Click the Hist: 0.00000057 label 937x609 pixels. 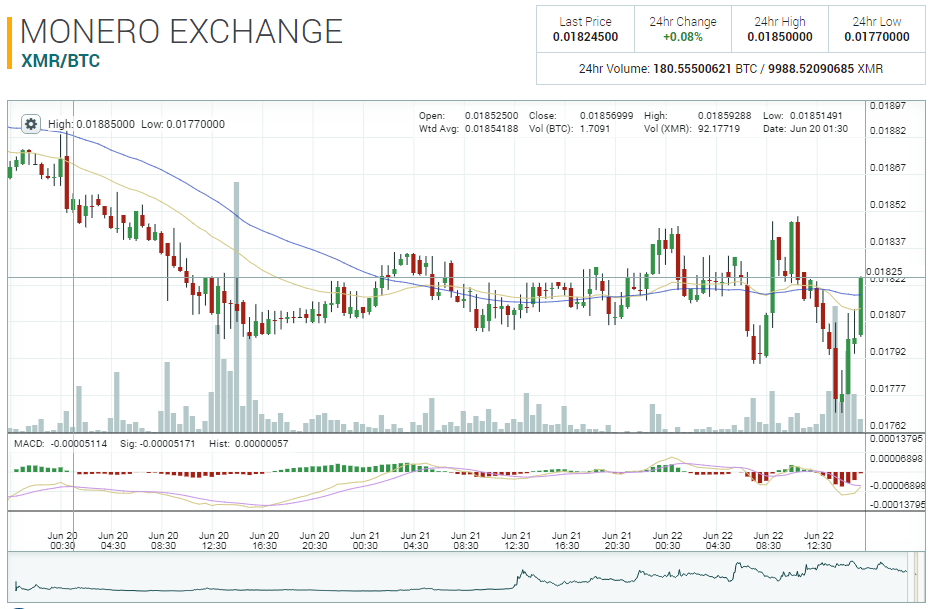point(249,443)
